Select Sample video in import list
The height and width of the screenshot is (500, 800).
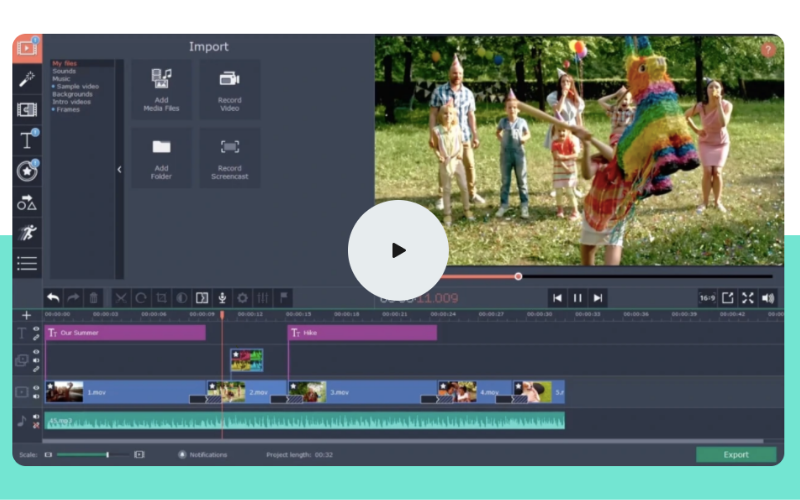coord(76,86)
